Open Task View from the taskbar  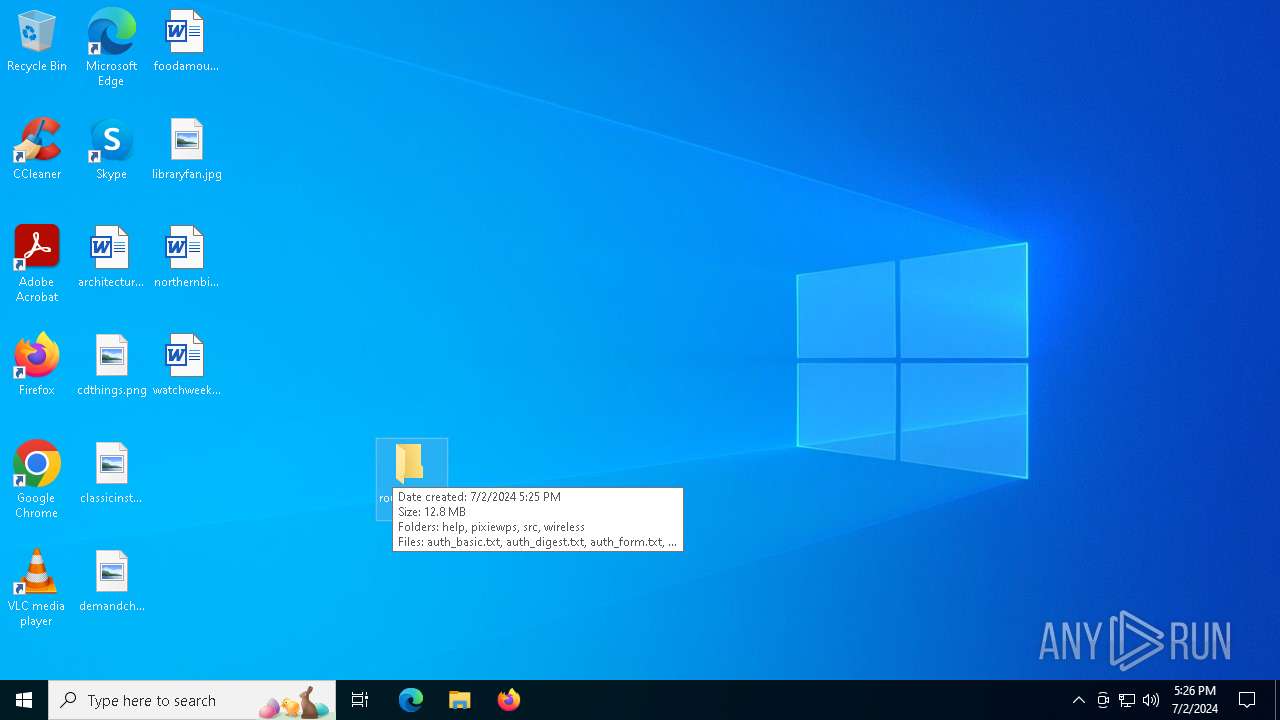(360, 700)
